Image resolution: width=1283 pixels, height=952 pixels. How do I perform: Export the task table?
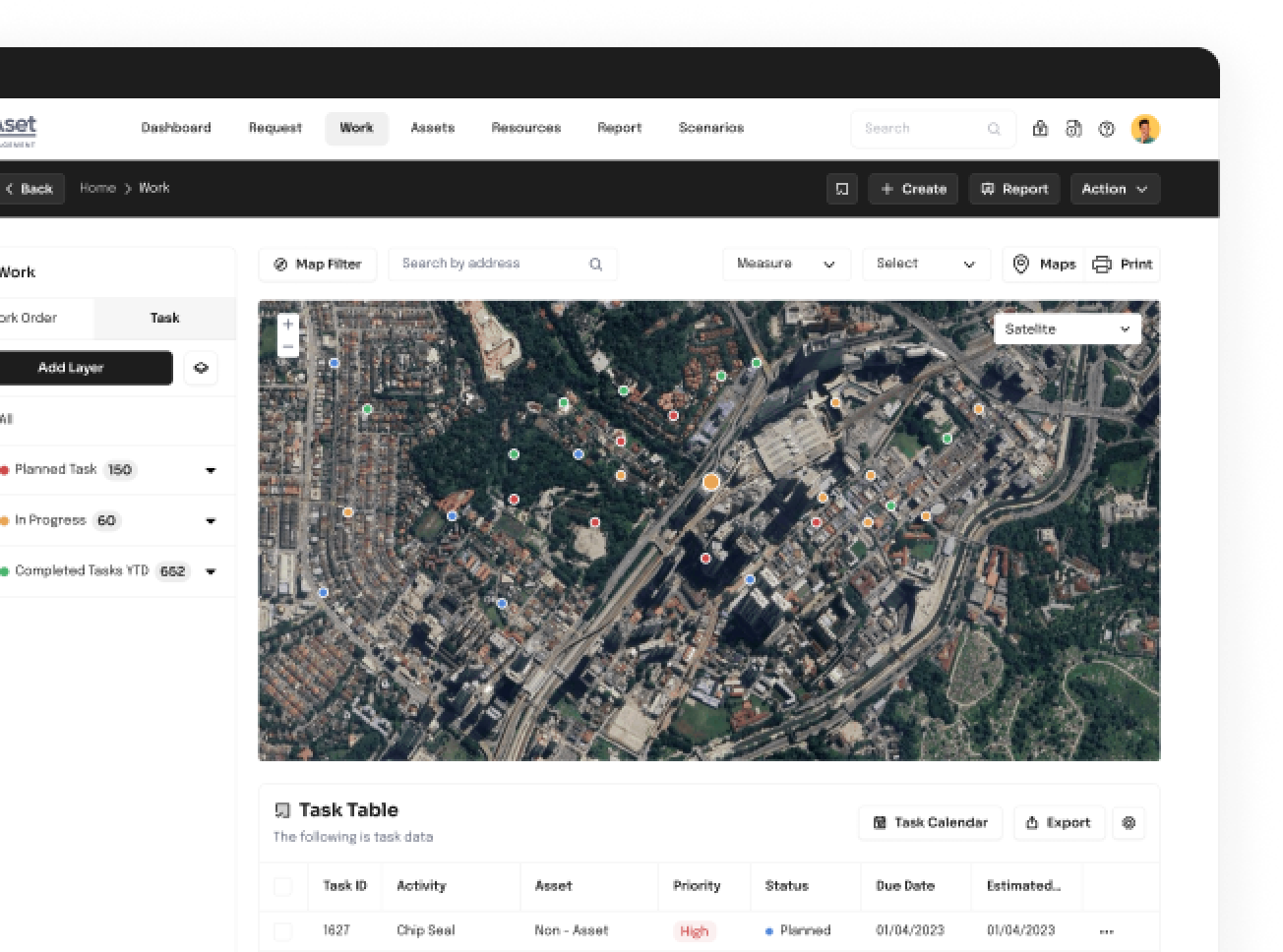click(x=1059, y=823)
